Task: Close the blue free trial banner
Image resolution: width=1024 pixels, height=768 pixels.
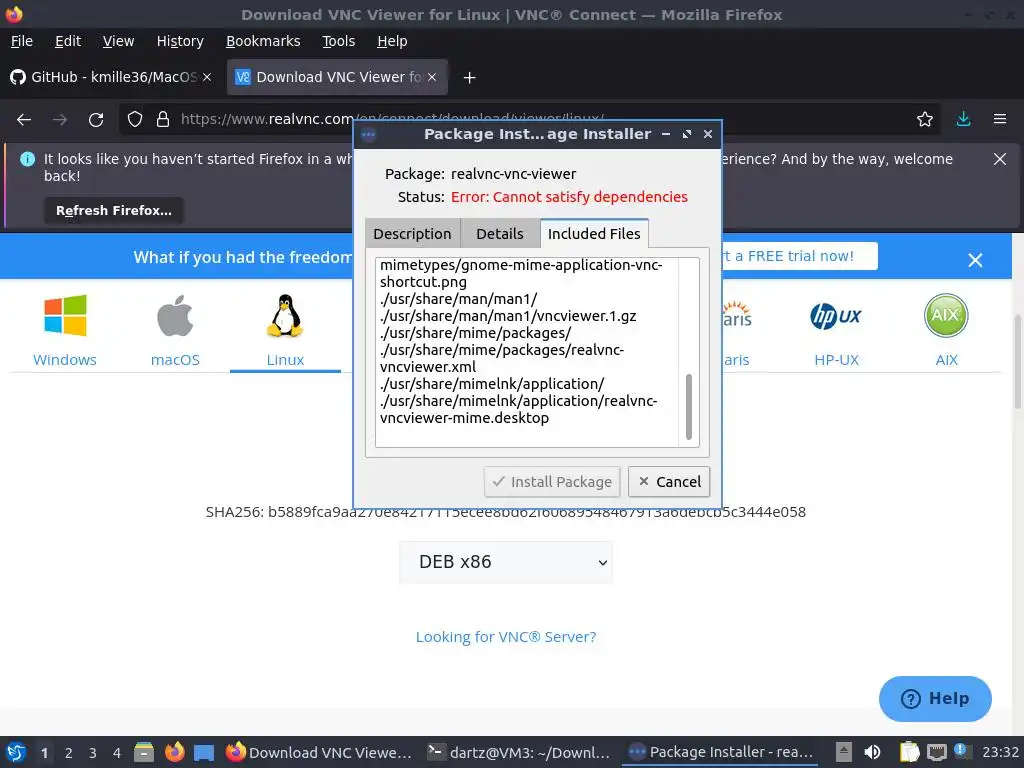Action: [975, 260]
